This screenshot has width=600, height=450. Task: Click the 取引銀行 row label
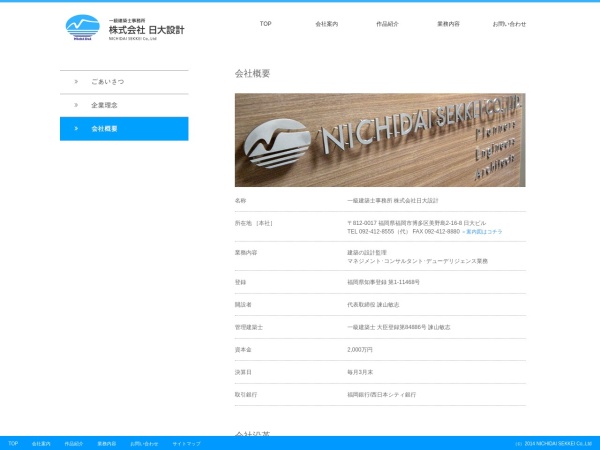(x=246, y=395)
